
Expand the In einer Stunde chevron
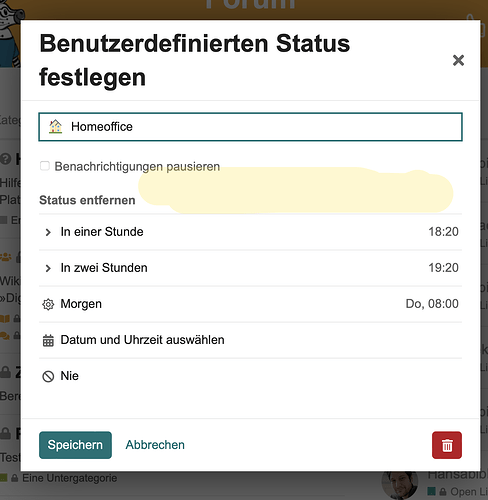pyautogui.click(x=48, y=232)
